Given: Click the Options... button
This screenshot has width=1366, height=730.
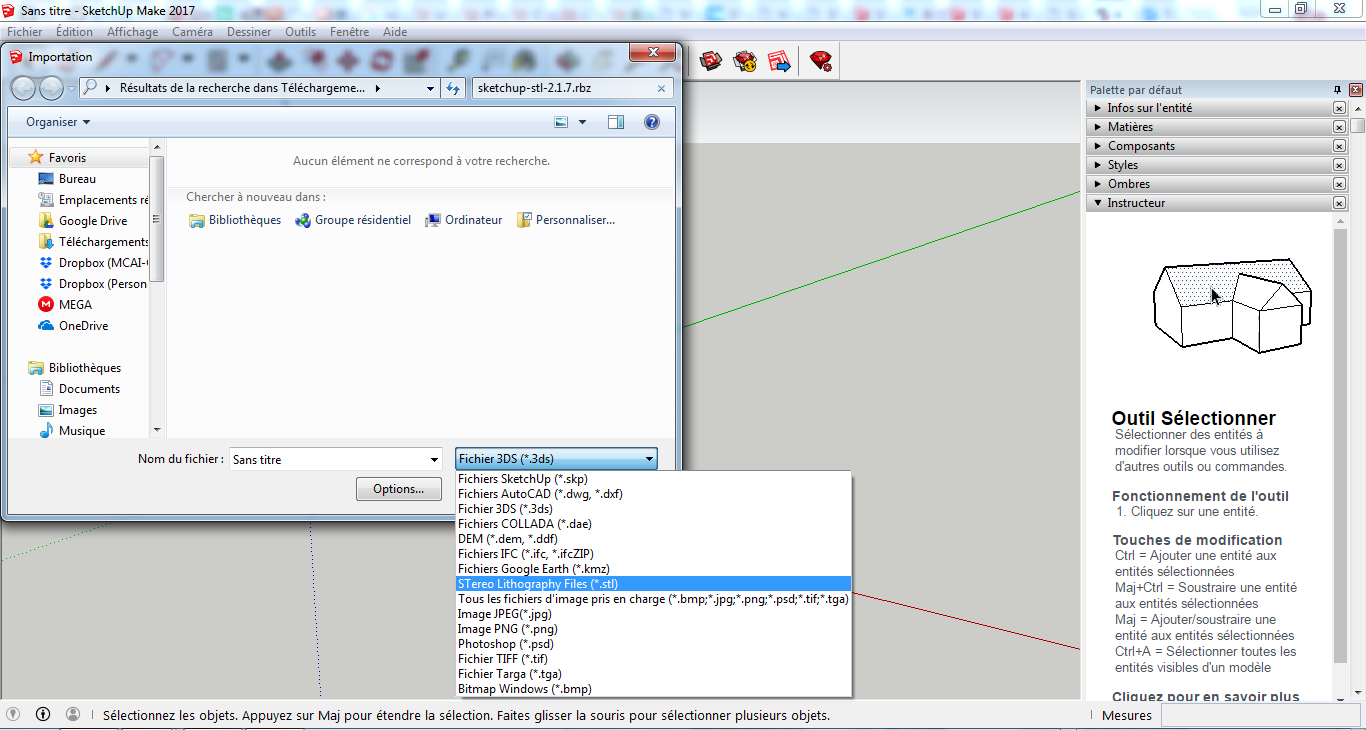Looking at the screenshot, I should (x=399, y=489).
